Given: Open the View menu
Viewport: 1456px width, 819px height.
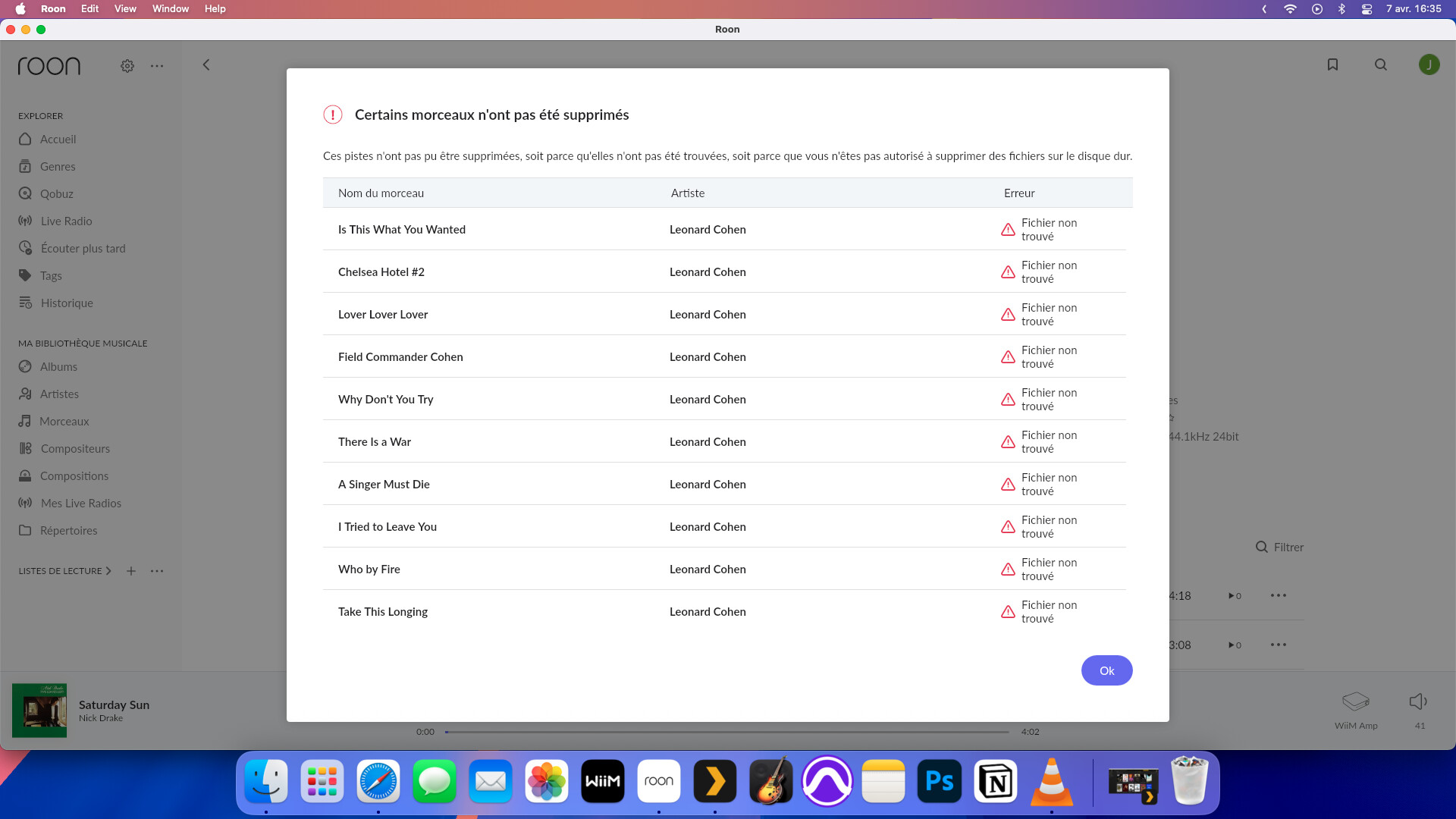Looking at the screenshot, I should point(125,9).
